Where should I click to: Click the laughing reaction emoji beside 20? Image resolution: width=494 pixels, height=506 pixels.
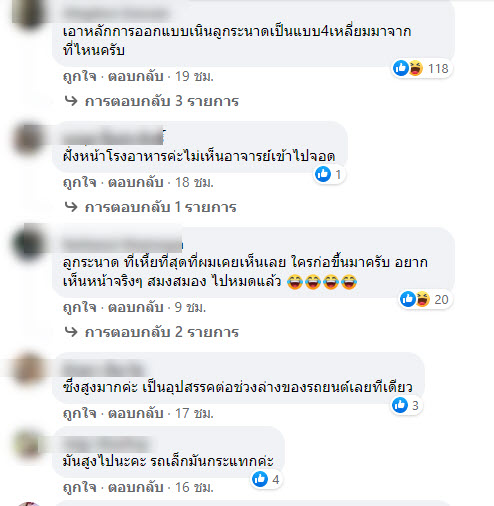422,299
